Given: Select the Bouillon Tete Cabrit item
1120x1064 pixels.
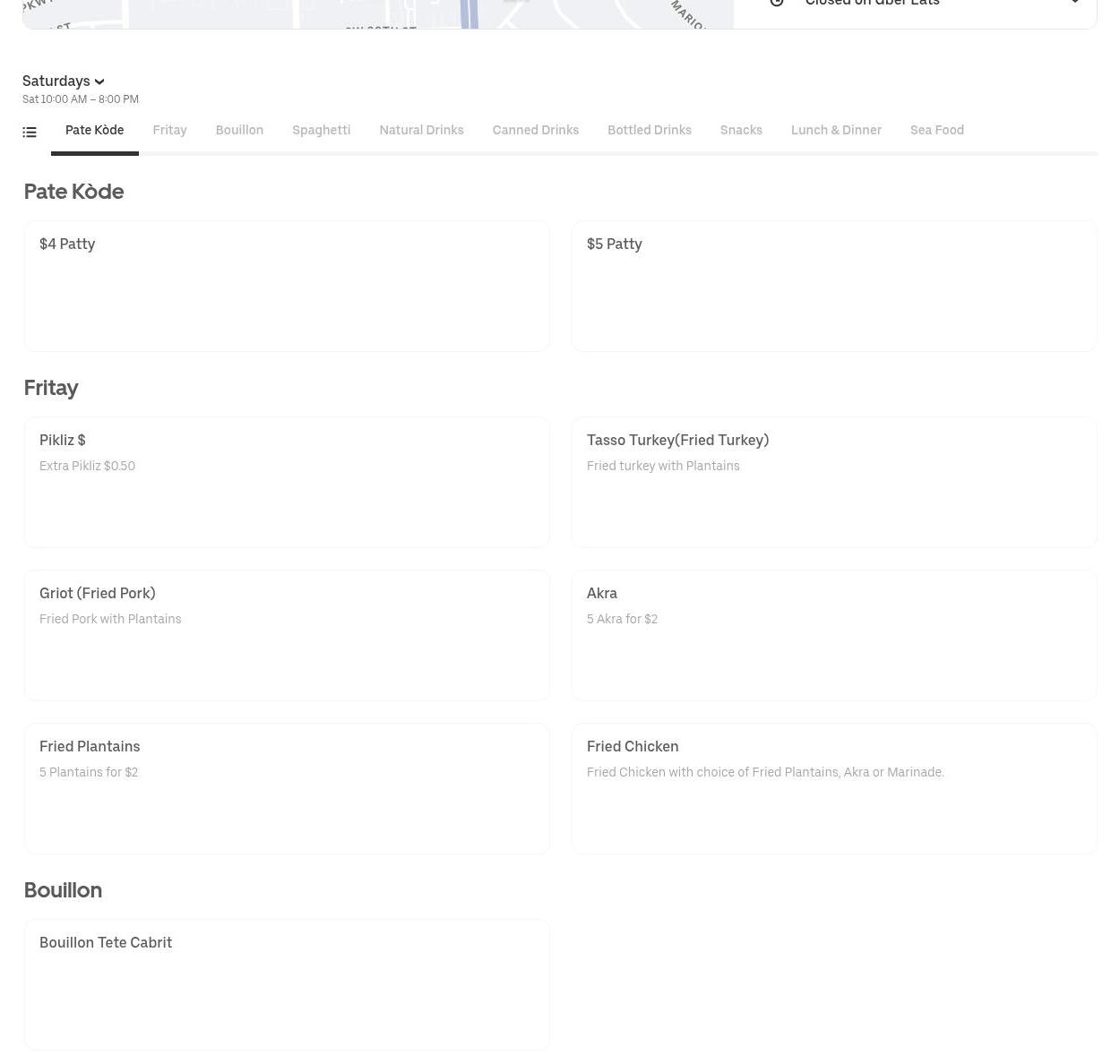Looking at the screenshot, I should (x=287, y=985).
